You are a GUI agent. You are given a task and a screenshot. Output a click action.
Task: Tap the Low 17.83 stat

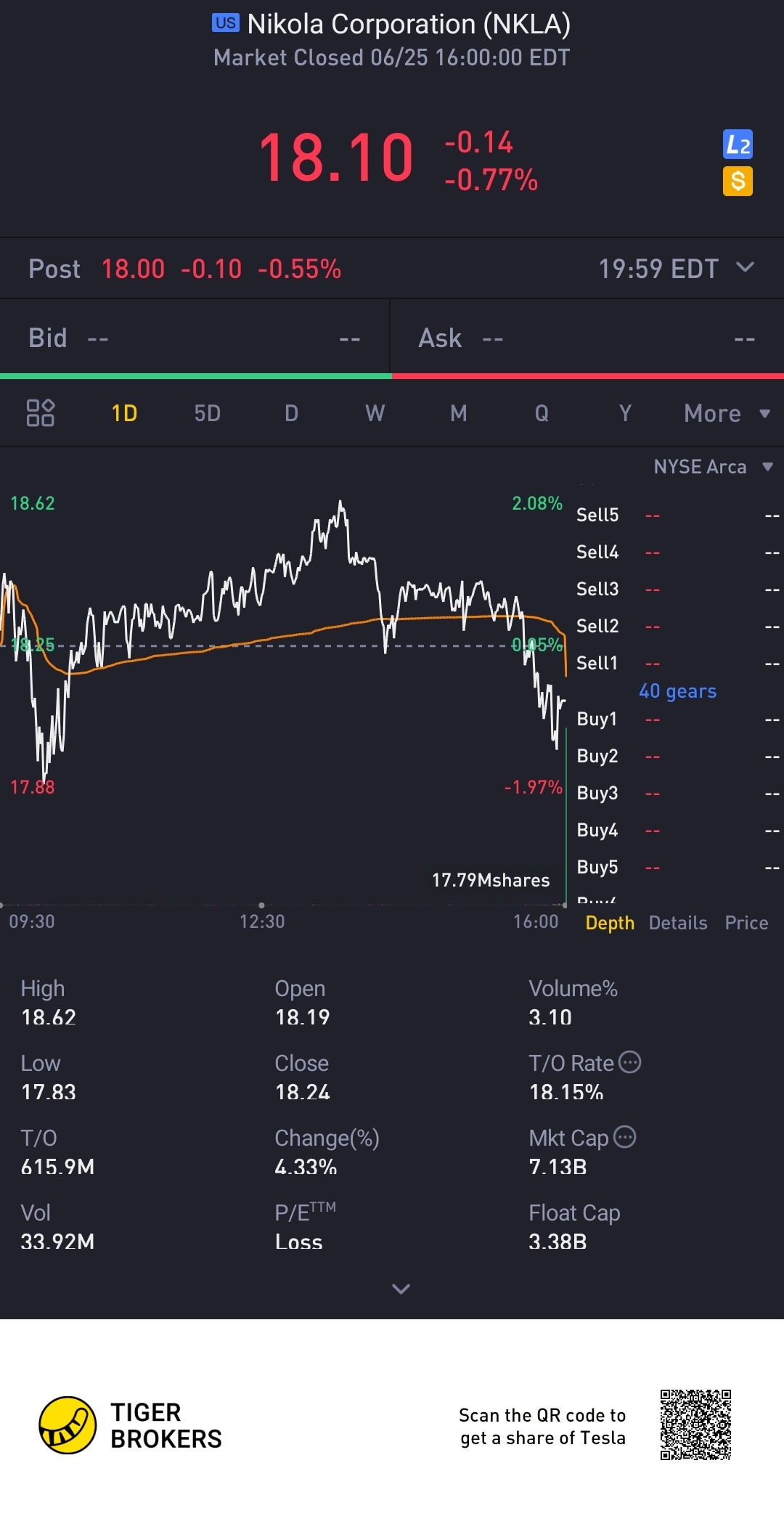(x=48, y=1077)
